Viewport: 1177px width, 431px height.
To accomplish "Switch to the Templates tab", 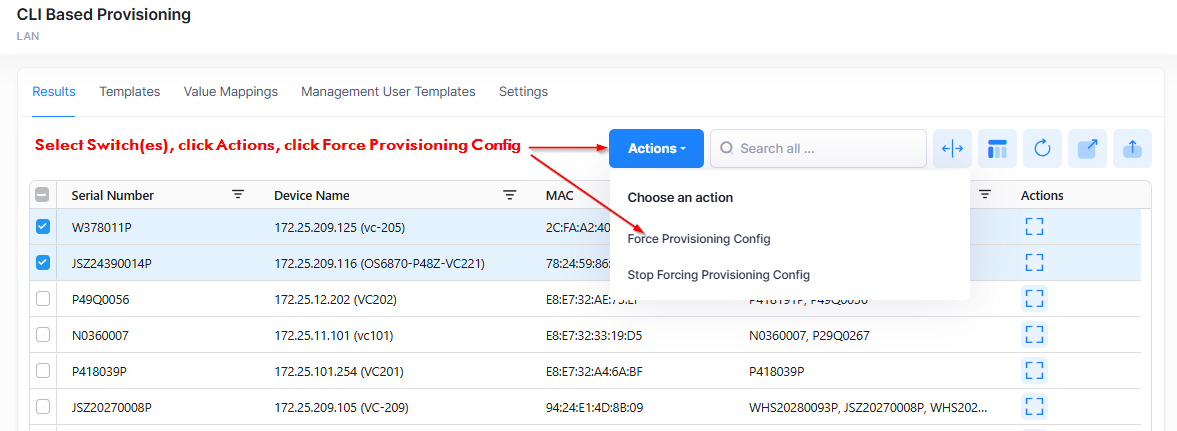I will [129, 92].
